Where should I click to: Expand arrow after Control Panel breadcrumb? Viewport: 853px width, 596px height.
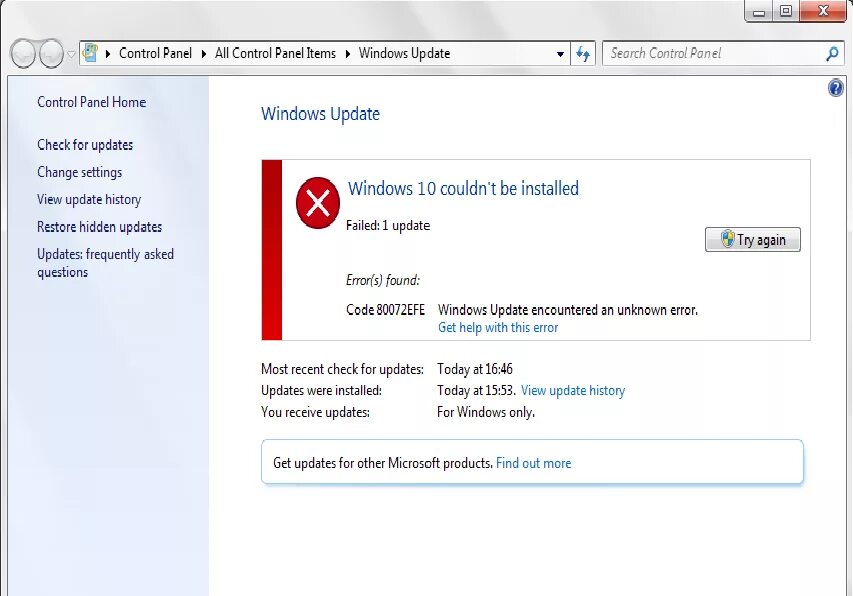tap(203, 53)
